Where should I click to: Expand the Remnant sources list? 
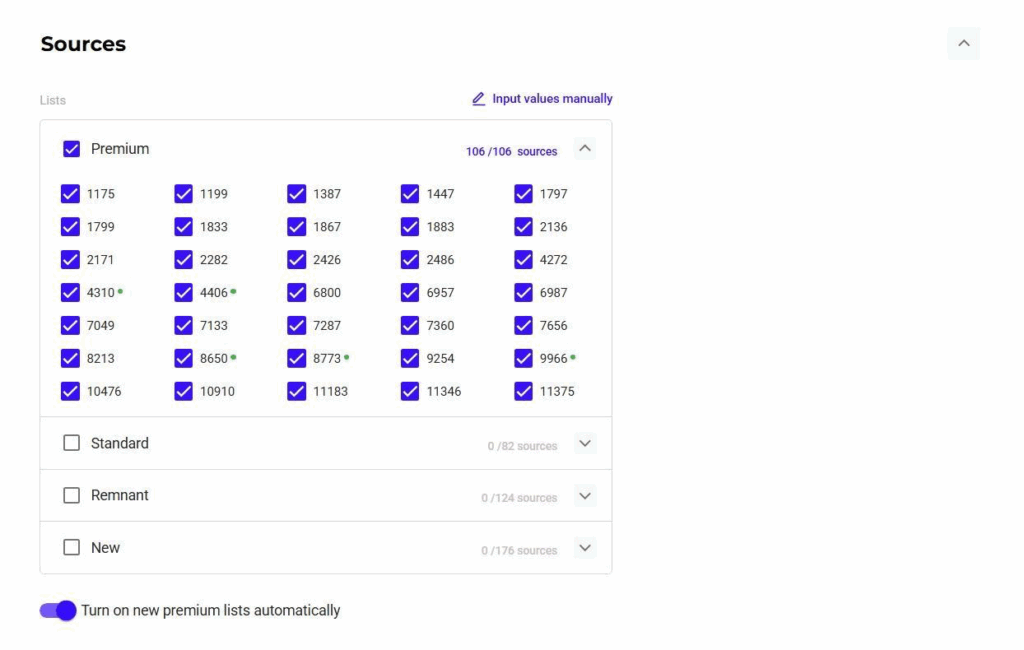click(x=586, y=496)
